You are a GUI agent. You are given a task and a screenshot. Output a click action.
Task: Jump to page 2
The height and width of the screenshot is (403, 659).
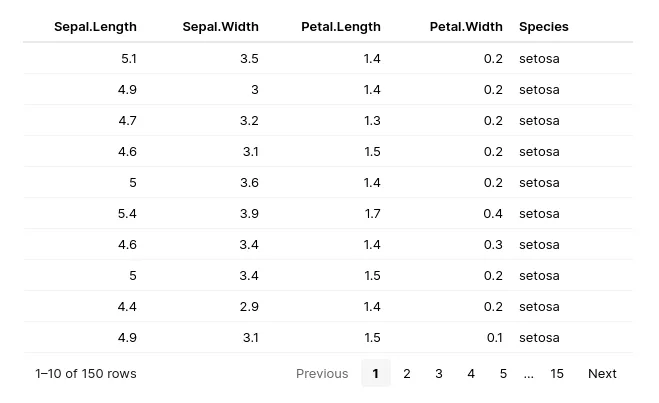point(407,373)
